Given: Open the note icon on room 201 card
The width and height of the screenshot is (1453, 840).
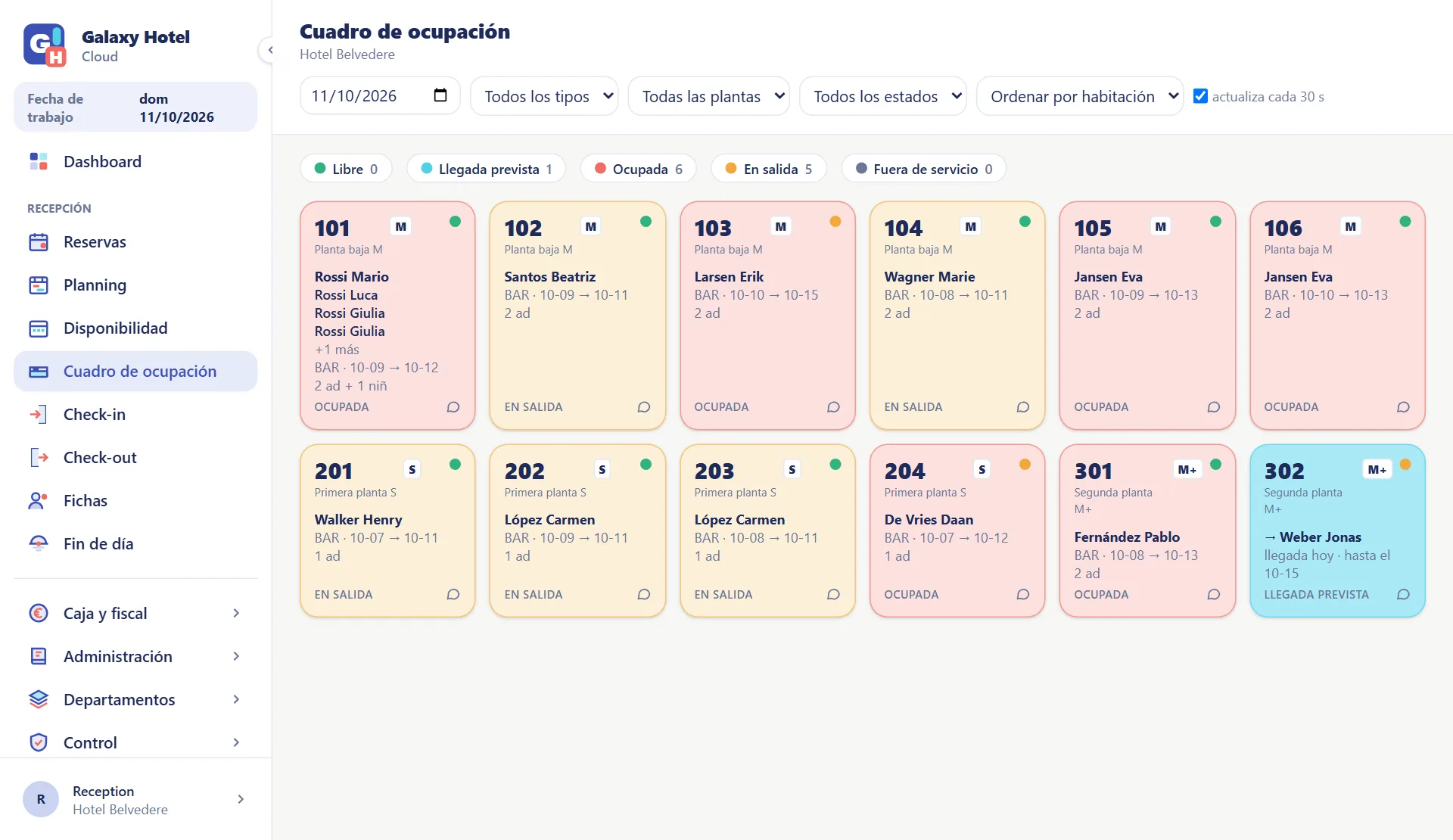Looking at the screenshot, I should tap(453, 595).
